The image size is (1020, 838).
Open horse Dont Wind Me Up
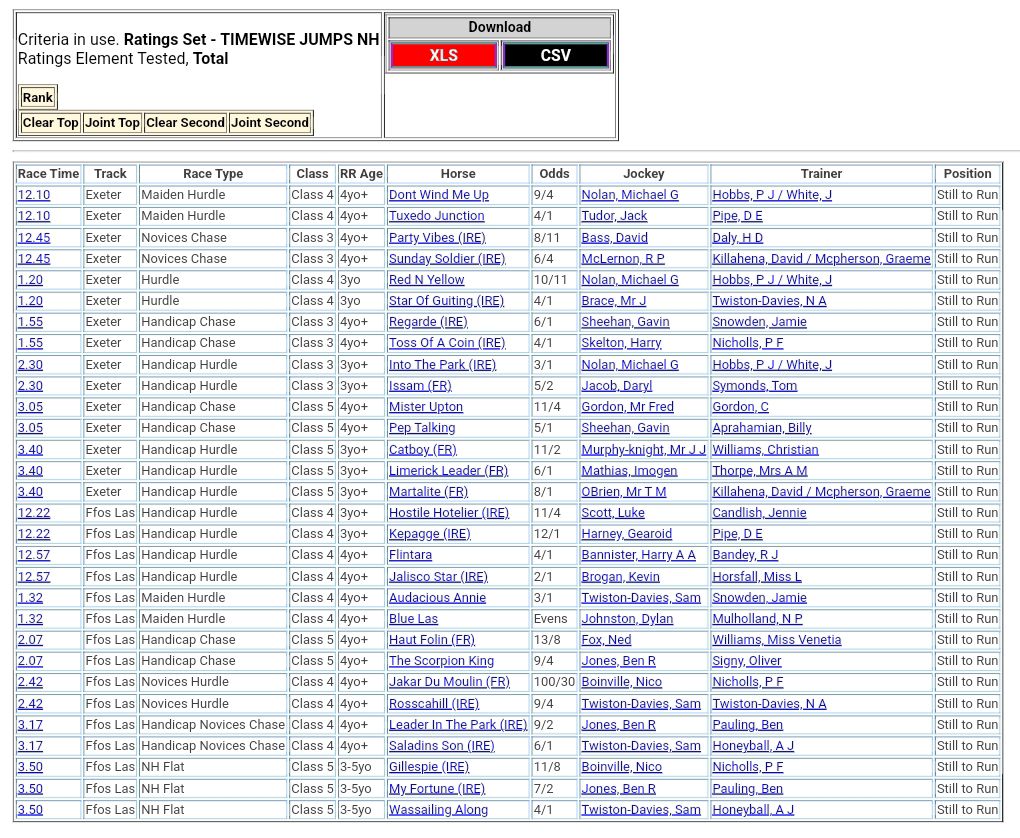tap(438, 195)
